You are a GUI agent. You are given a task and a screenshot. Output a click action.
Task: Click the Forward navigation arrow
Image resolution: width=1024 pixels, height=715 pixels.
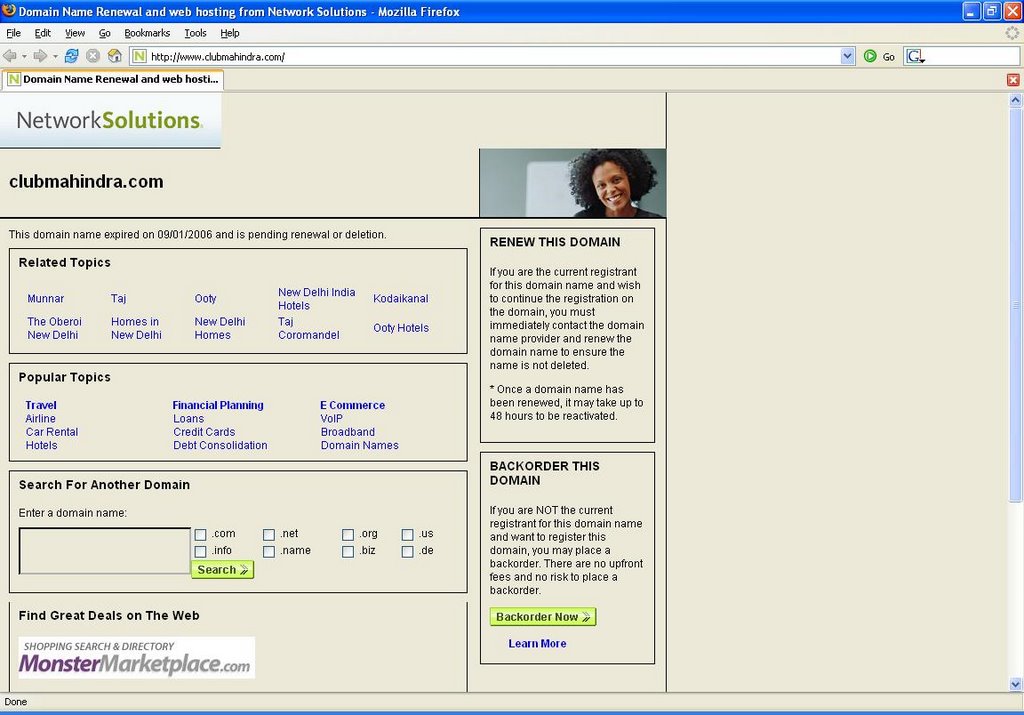click(40, 56)
